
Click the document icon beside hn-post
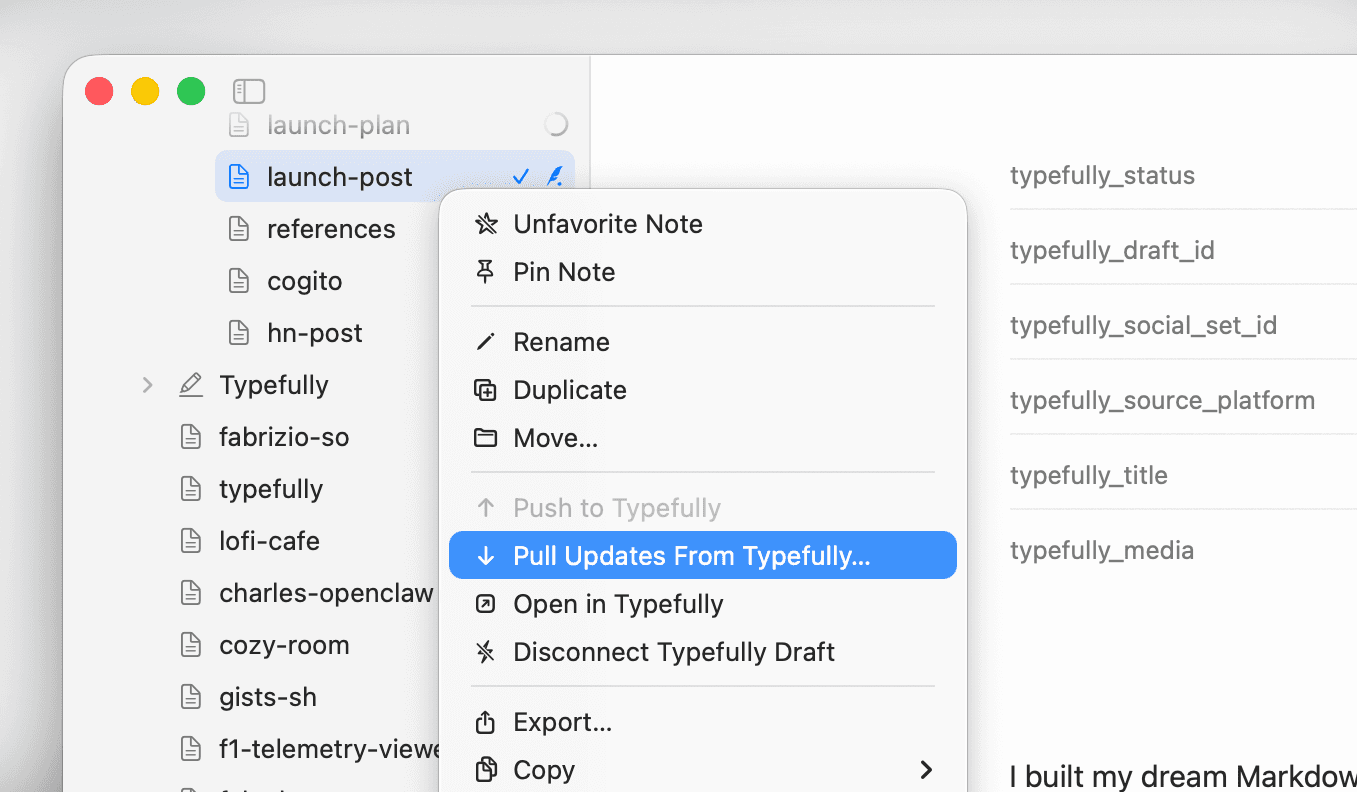point(238,333)
